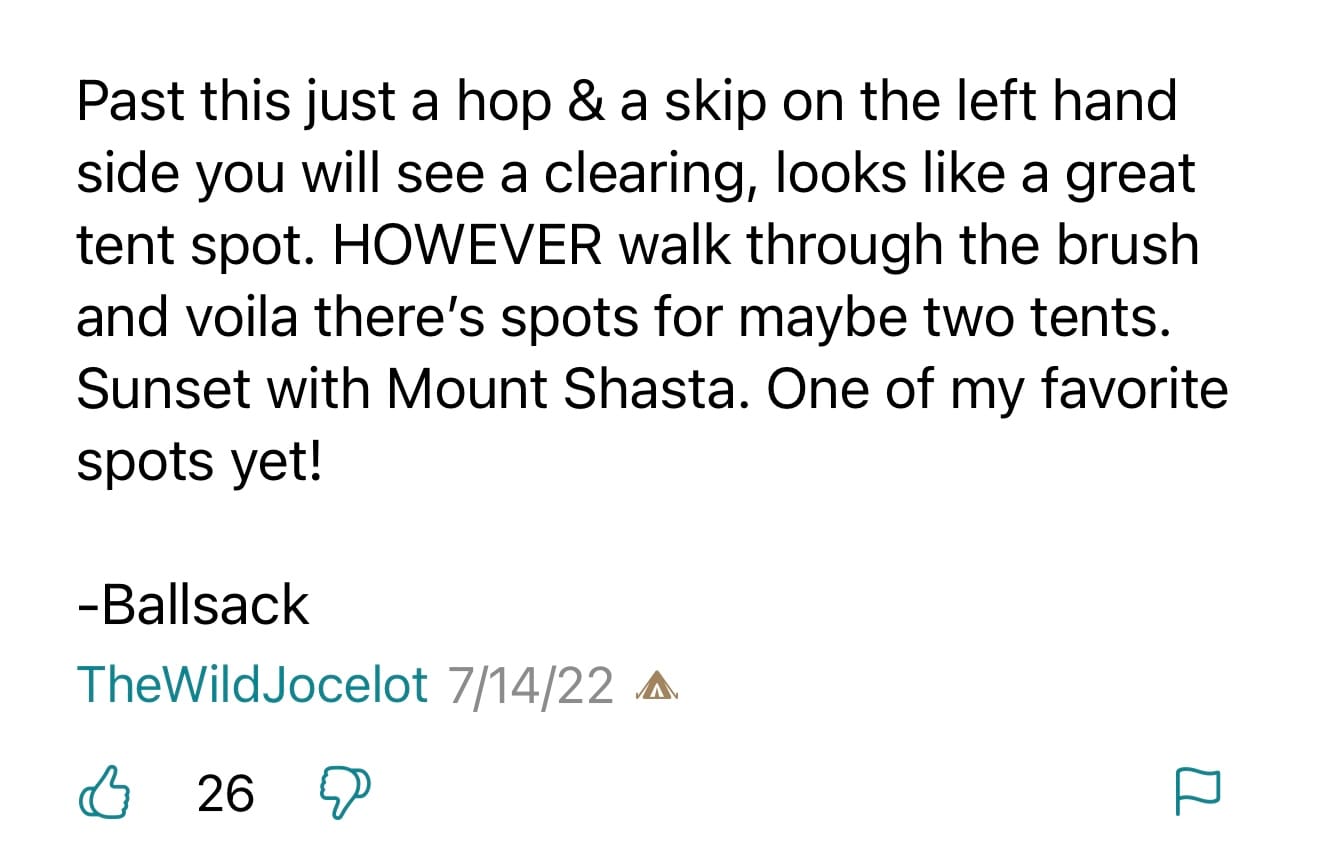Like the review with thumbs up icon
The width and height of the screenshot is (1320, 862).
(x=104, y=792)
